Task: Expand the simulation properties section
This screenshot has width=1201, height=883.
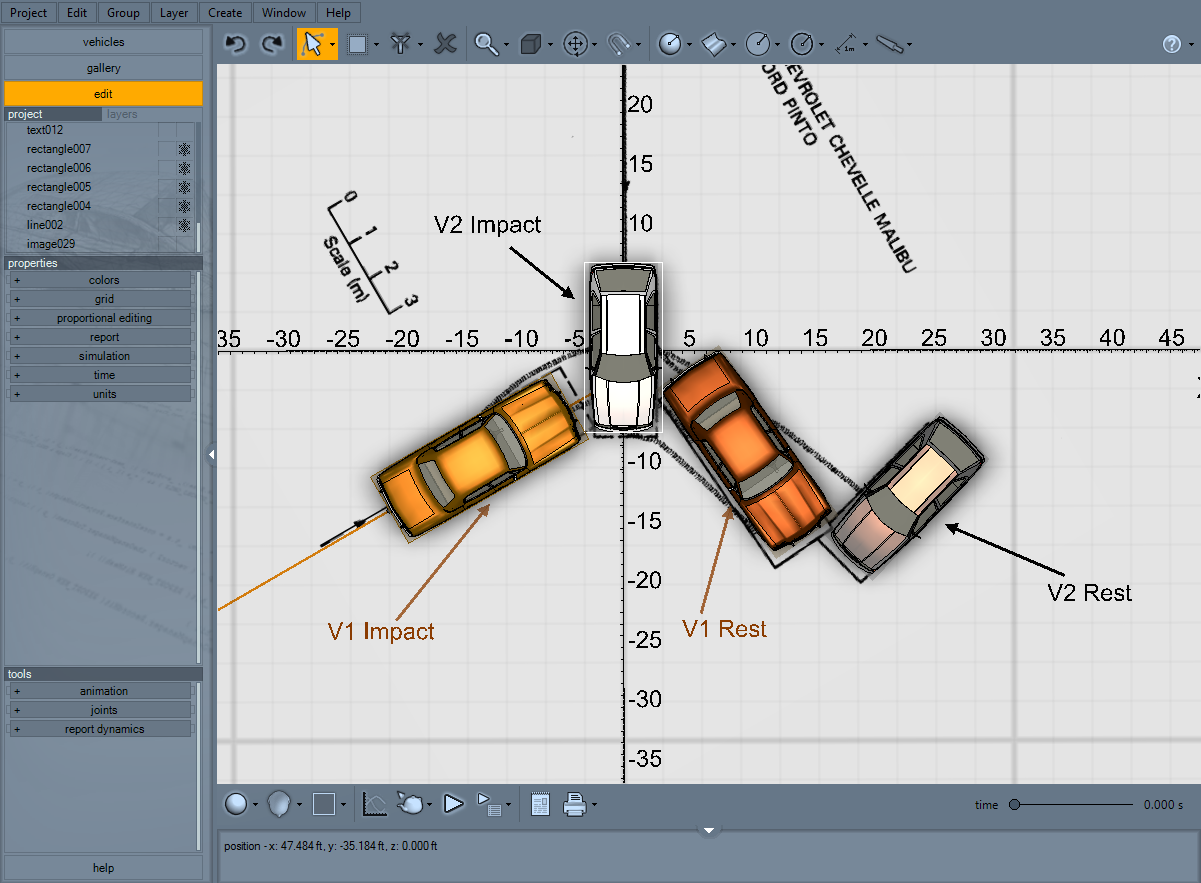Action: pyautogui.click(x=15, y=356)
